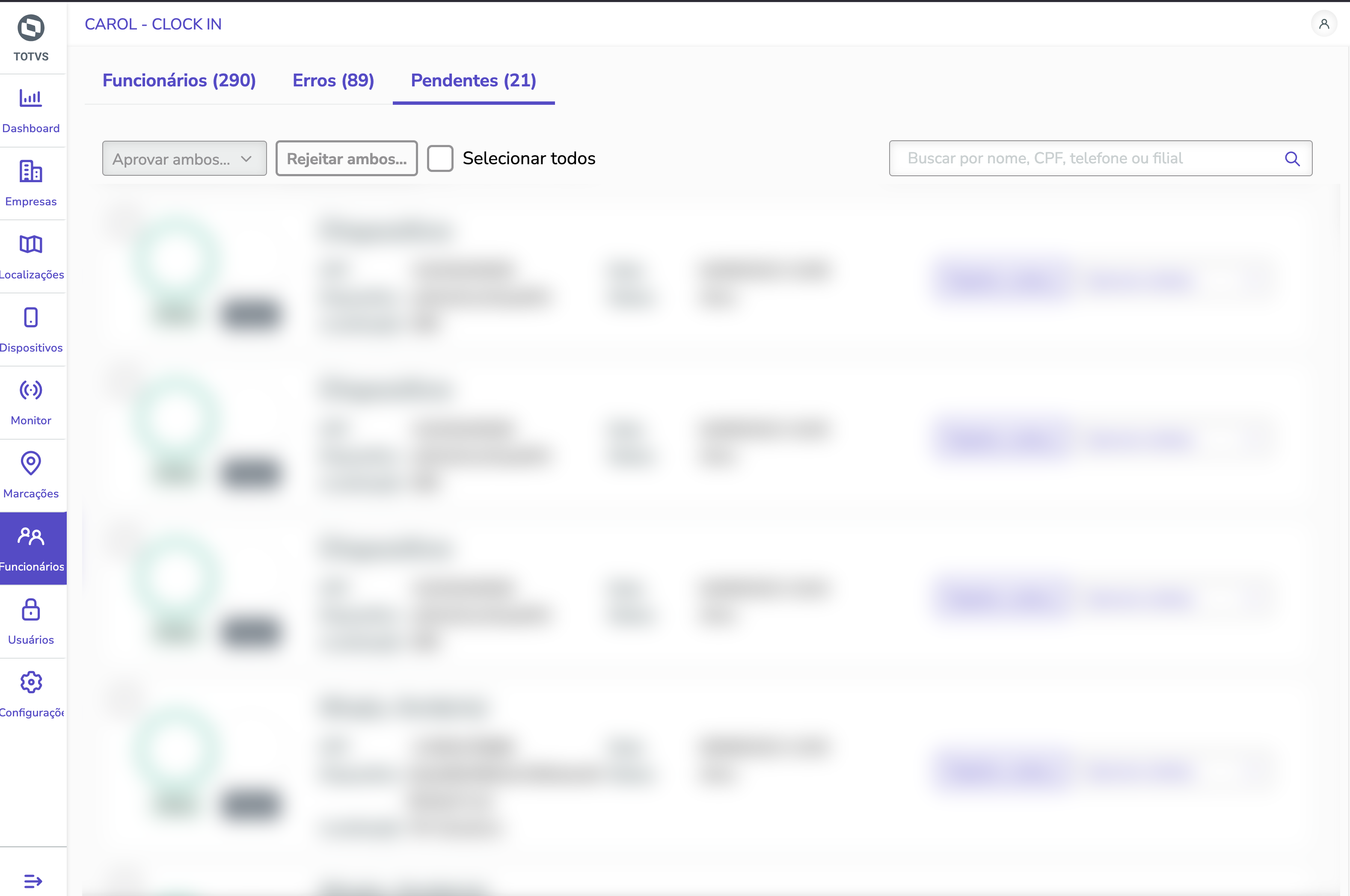Click the CAROL - CLOCK IN title

tap(153, 24)
